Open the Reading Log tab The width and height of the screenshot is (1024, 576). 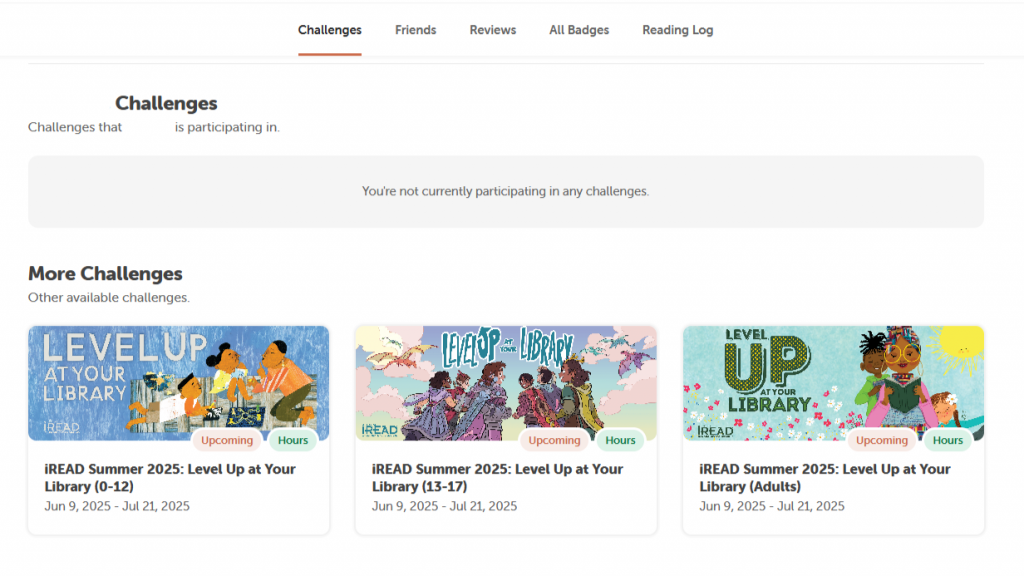click(x=677, y=30)
